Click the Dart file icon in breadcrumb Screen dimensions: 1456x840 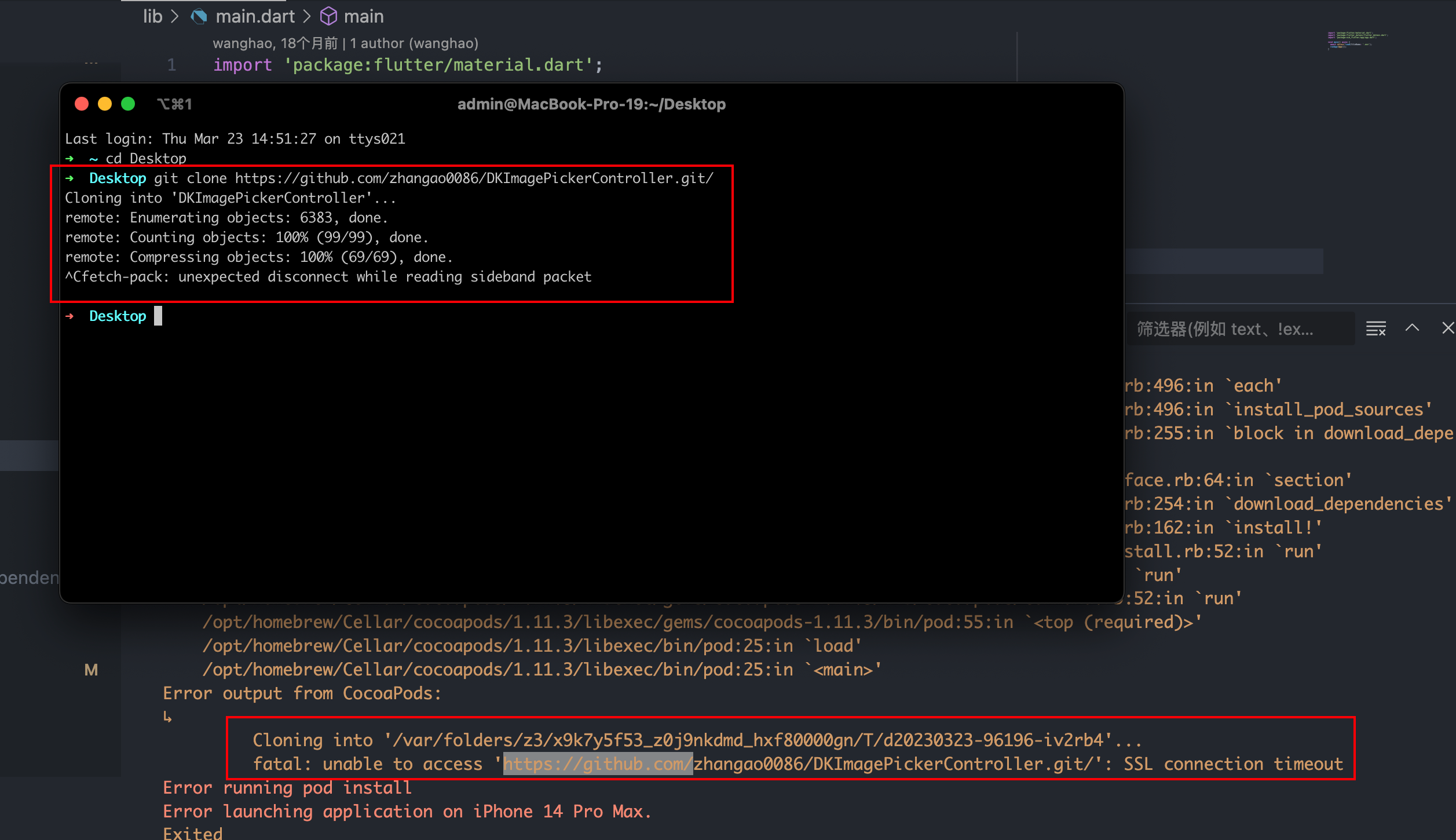(199, 16)
